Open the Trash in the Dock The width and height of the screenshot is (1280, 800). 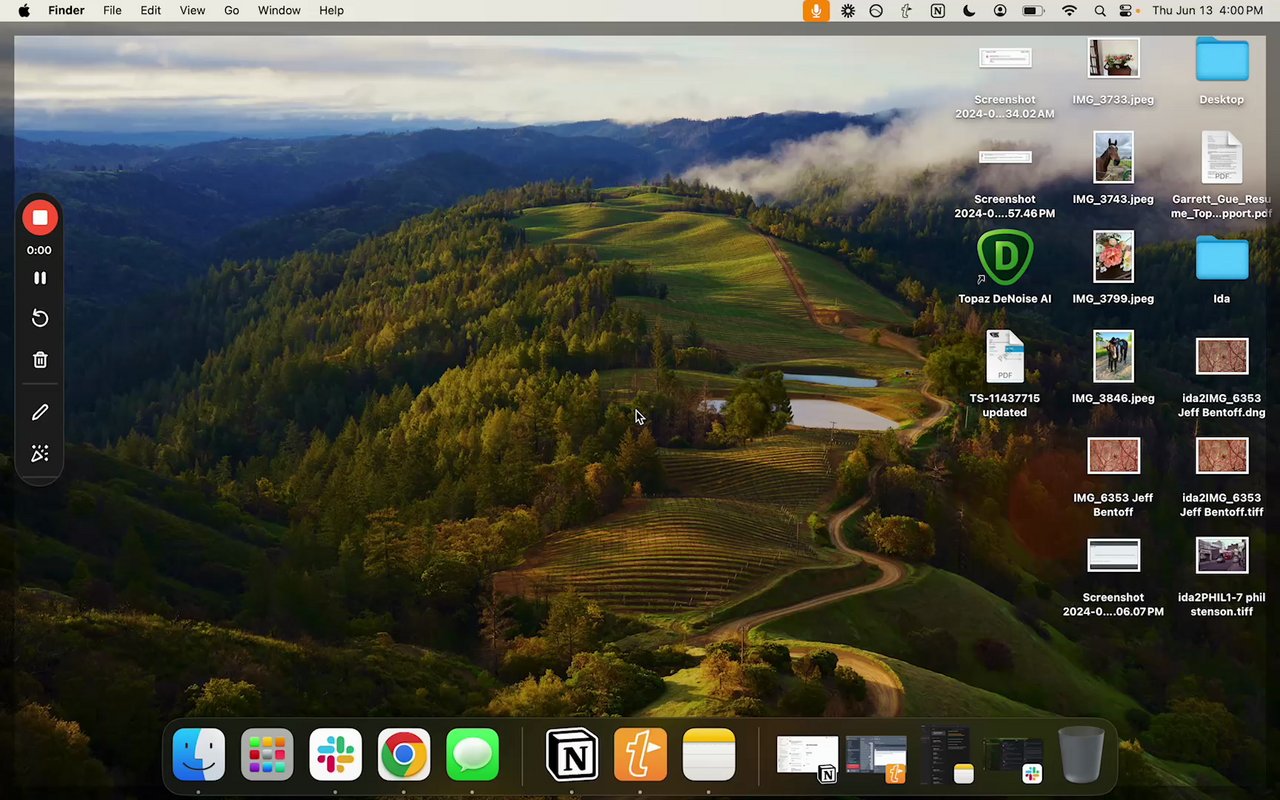[1081, 754]
